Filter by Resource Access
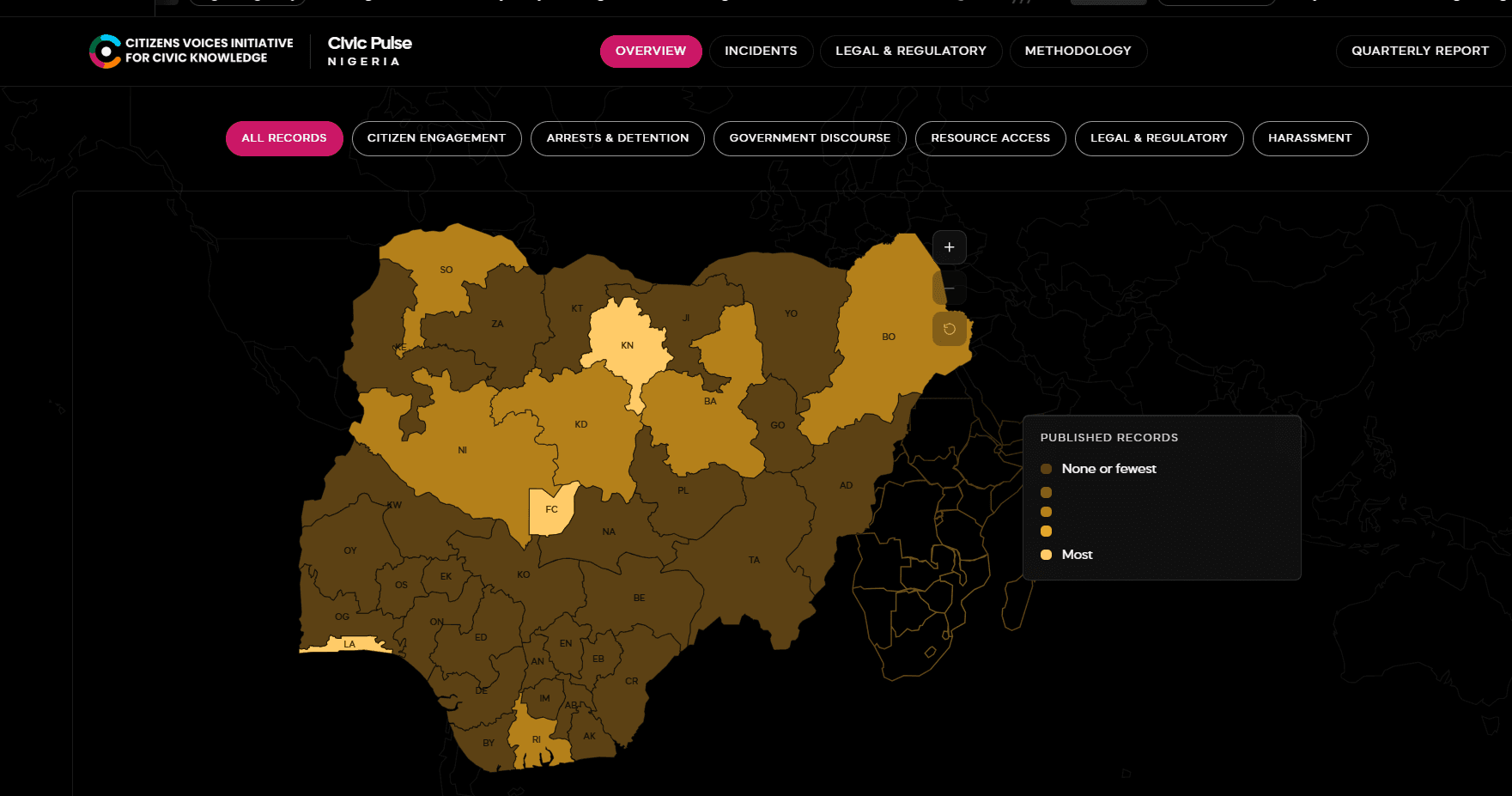Image resolution: width=1512 pixels, height=796 pixels. [x=990, y=138]
